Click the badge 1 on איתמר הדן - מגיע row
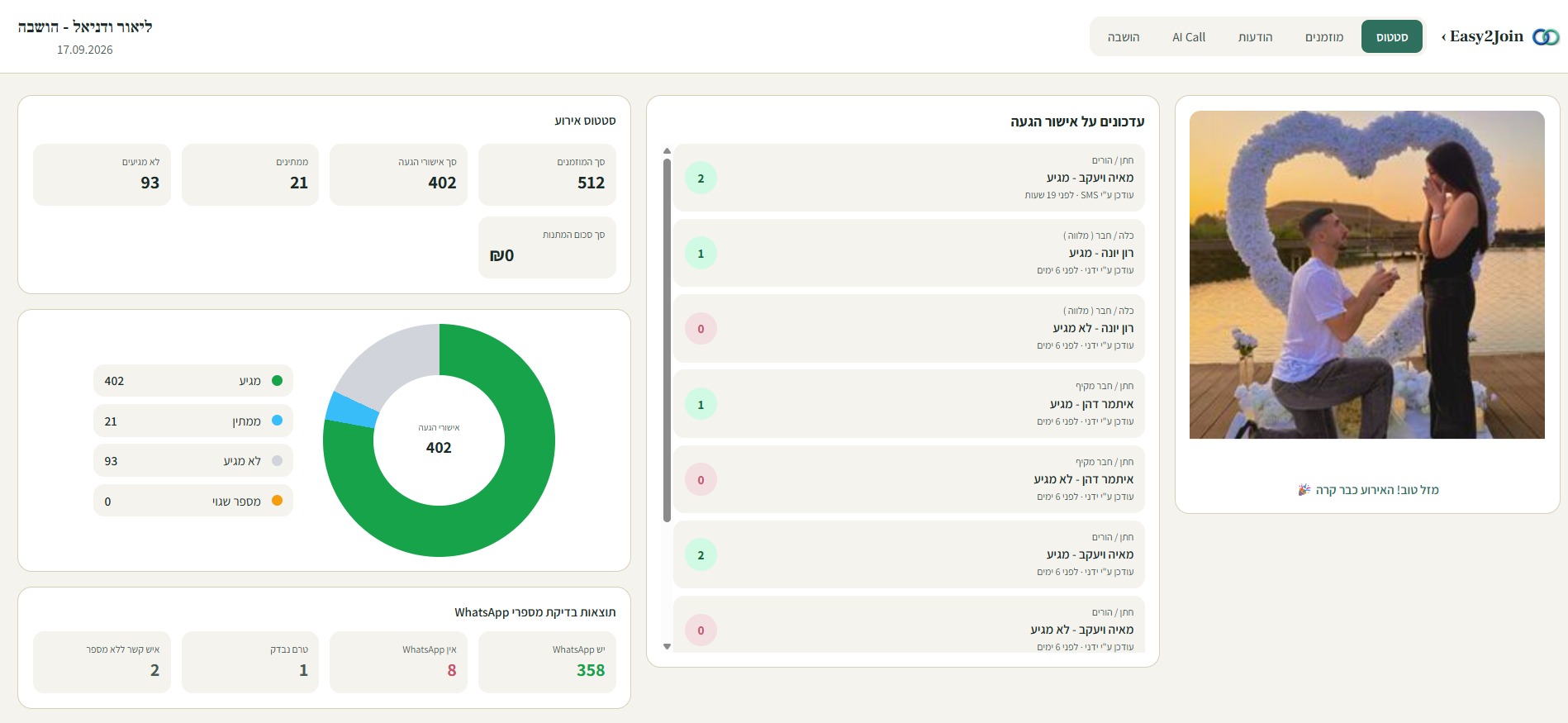Image resolution: width=1568 pixels, height=723 pixels. point(701,405)
